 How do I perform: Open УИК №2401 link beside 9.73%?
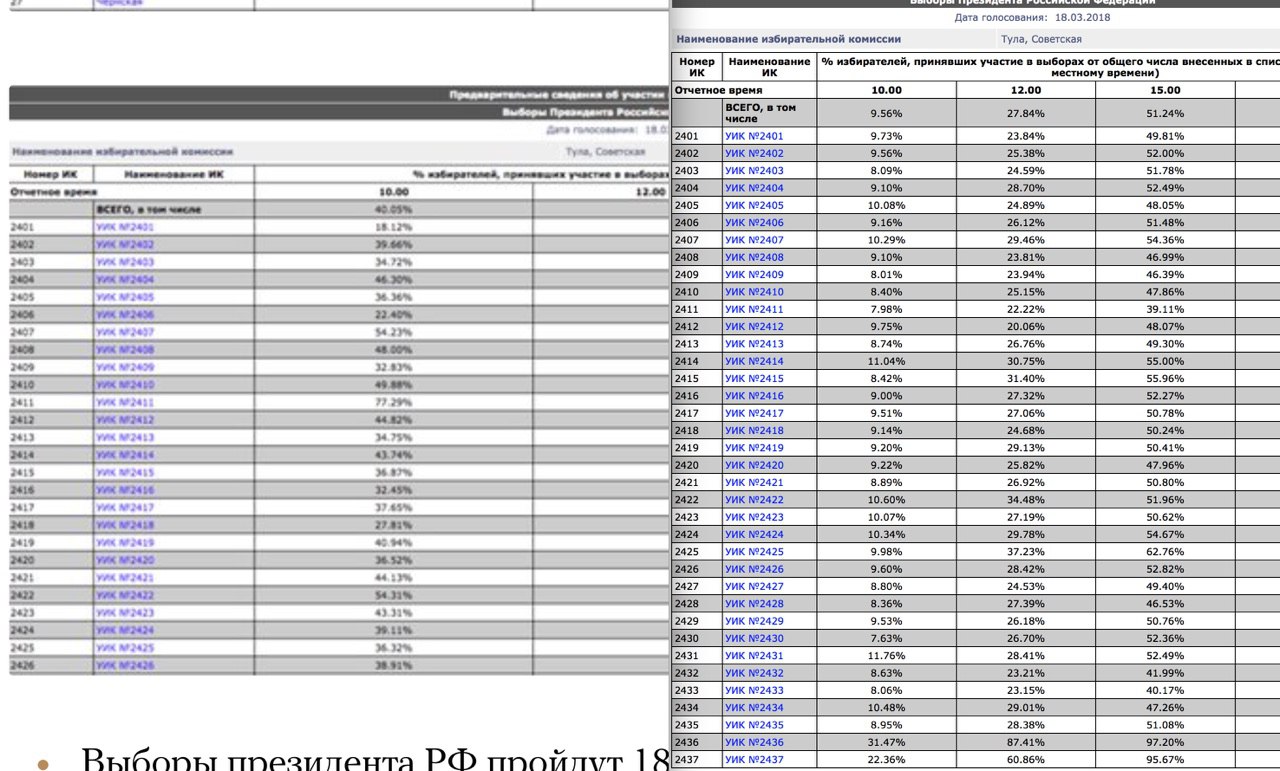[x=754, y=135]
